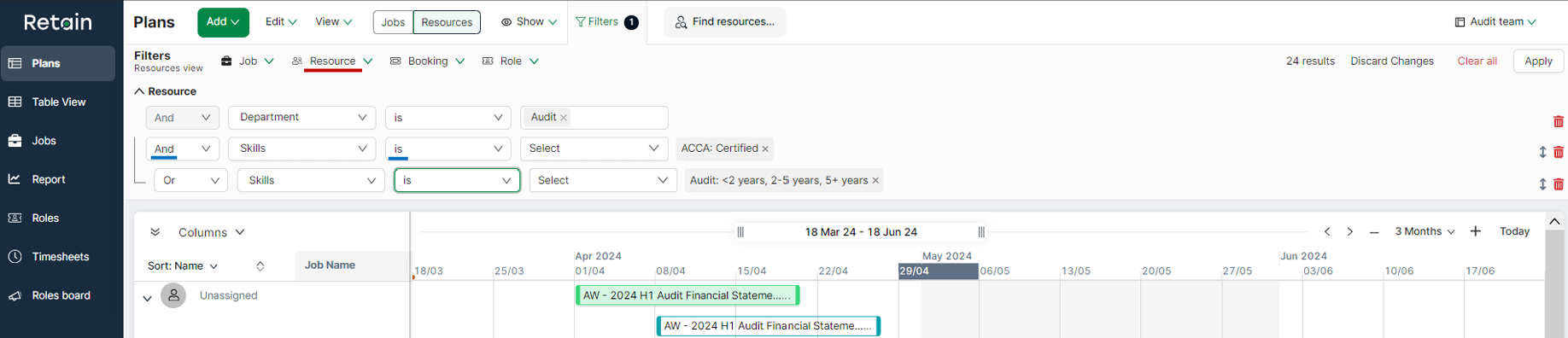Open Plans in the sidebar
The image size is (1568, 338).
point(57,63)
